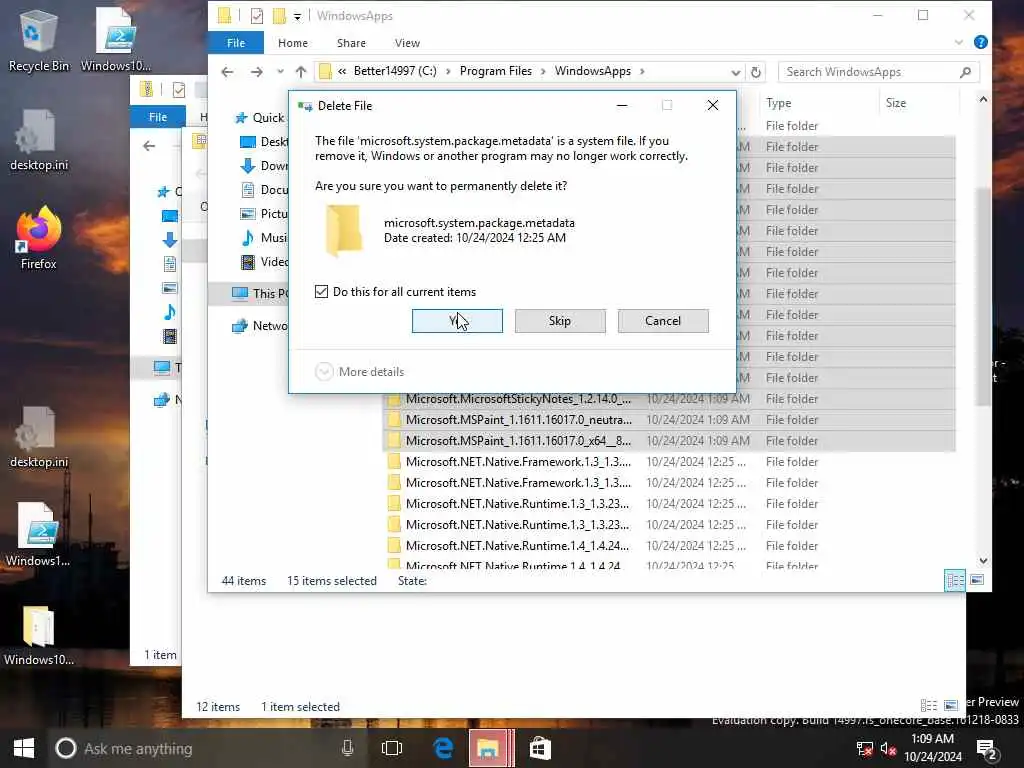
Task: Select the lower desktop.ini file icon
Action: (38, 437)
